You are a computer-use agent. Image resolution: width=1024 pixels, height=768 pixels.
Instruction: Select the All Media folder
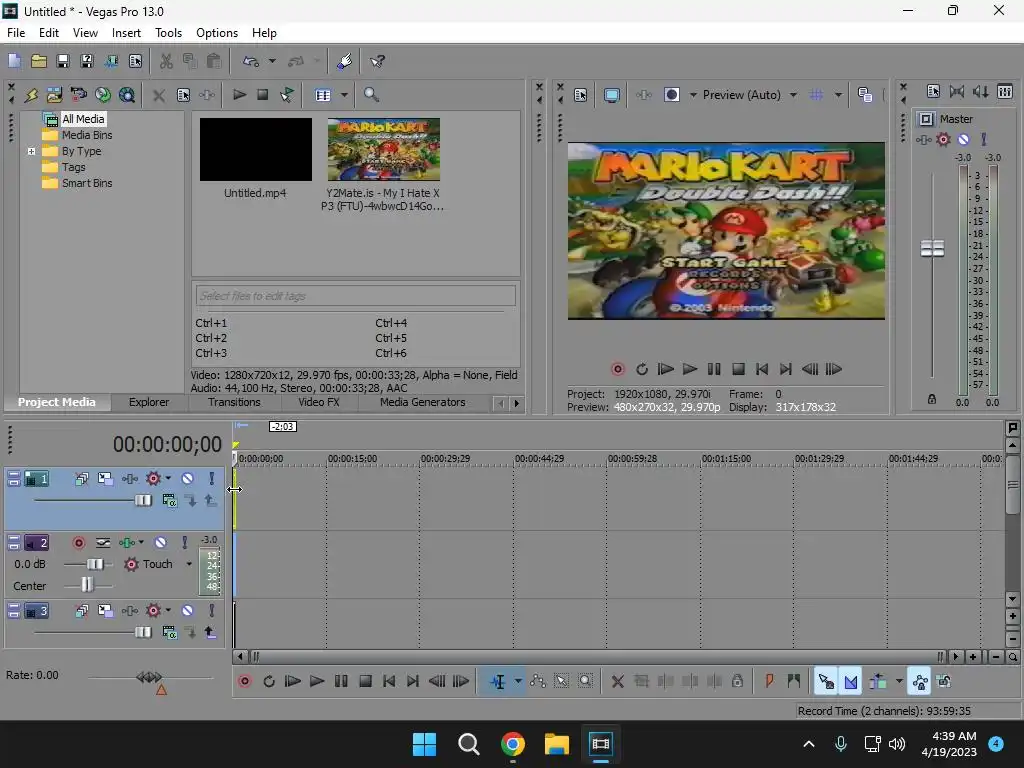point(83,119)
